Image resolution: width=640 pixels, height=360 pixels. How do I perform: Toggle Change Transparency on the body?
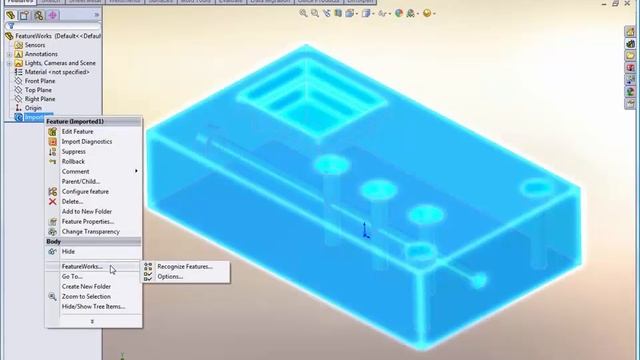90,231
